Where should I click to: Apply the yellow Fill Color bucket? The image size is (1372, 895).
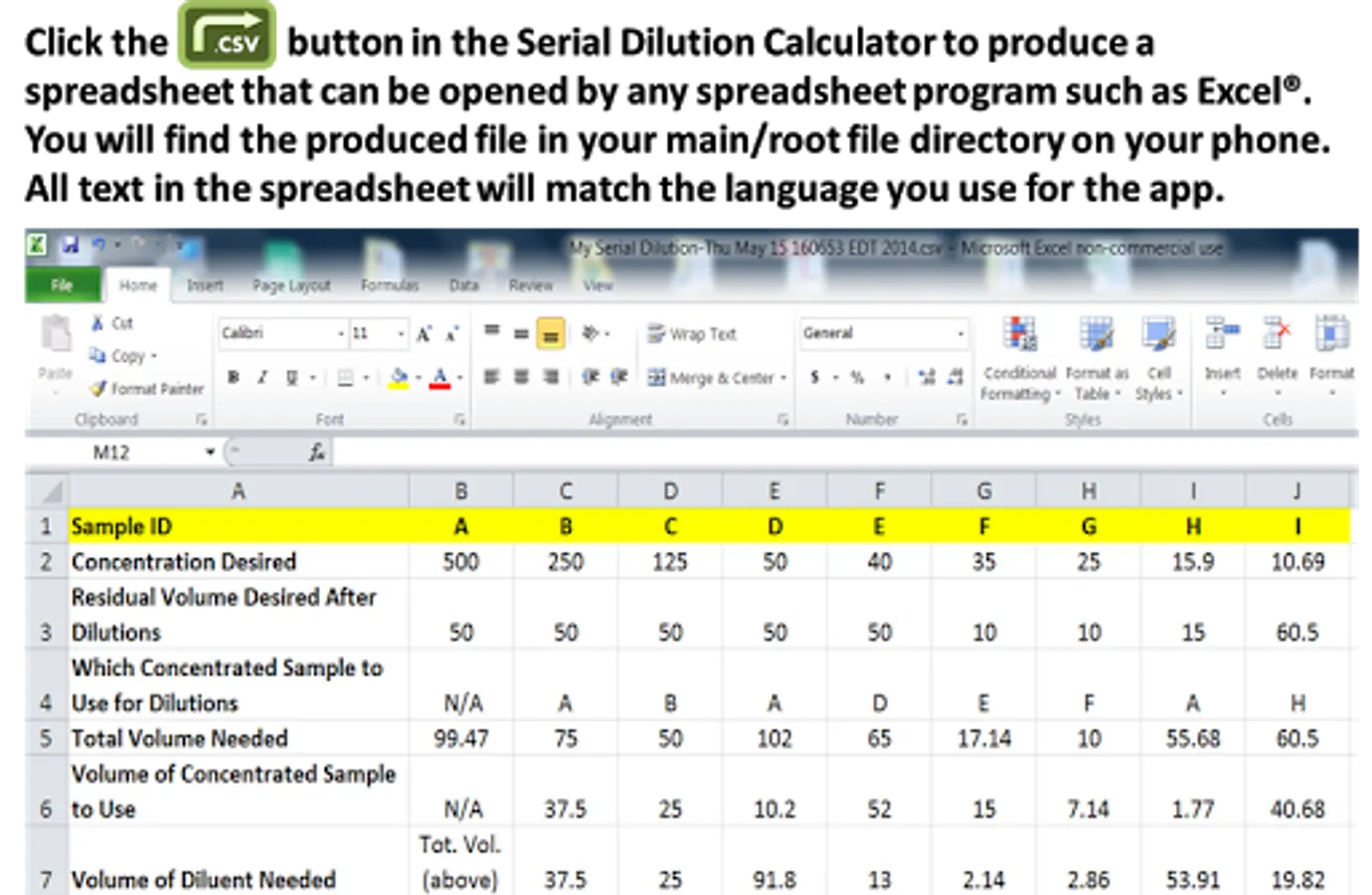point(399,378)
